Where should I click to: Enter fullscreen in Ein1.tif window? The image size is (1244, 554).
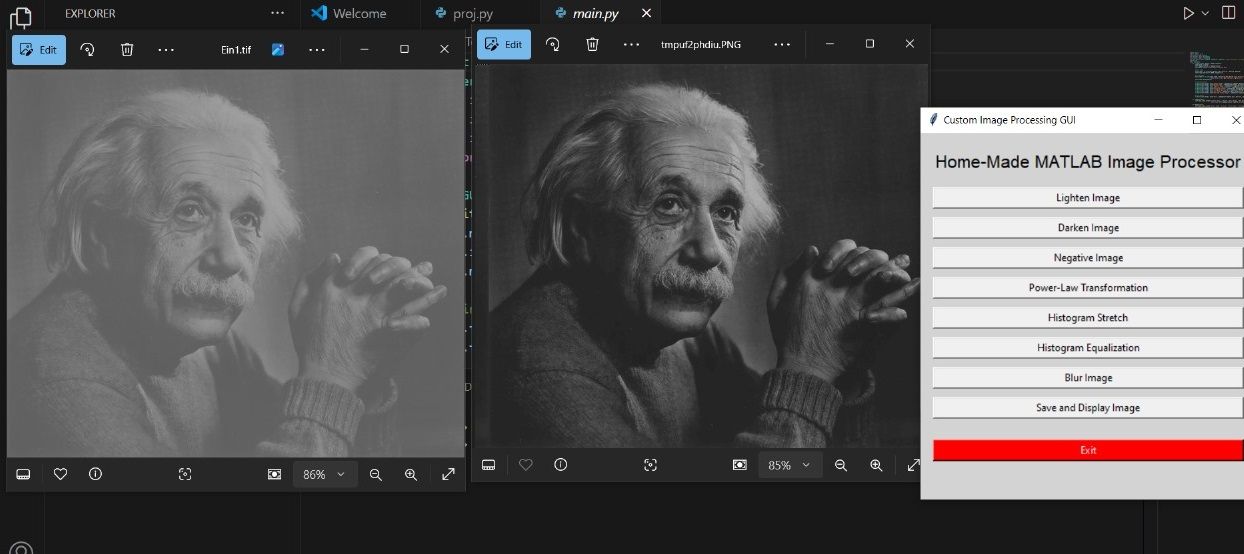448,474
